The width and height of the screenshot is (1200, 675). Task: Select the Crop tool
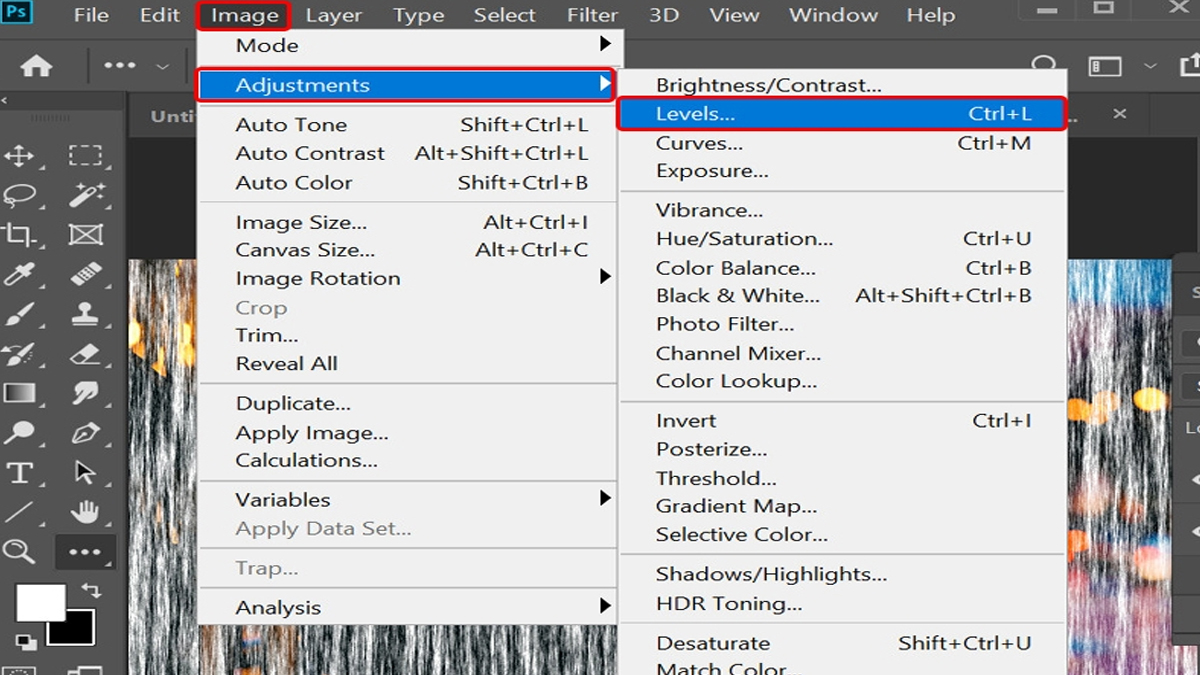coord(18,235)
